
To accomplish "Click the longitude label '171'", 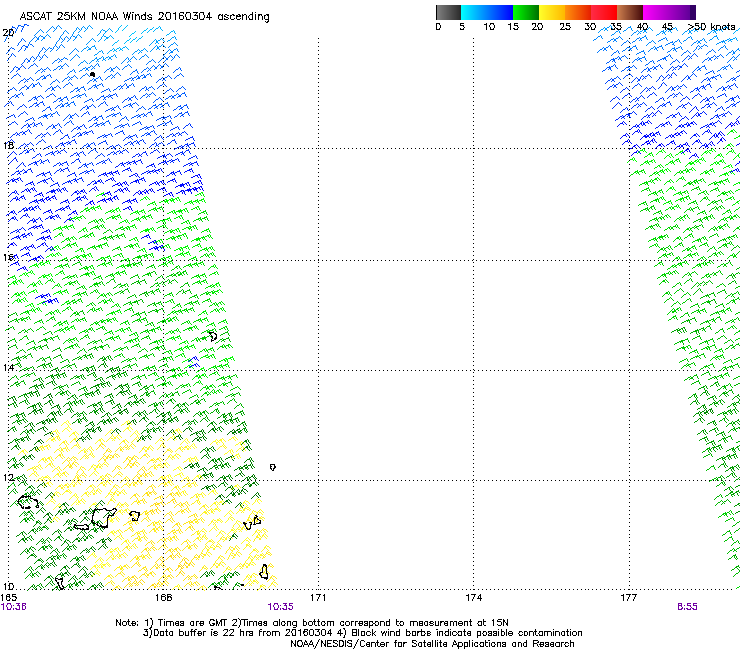I will coord(318,598).
